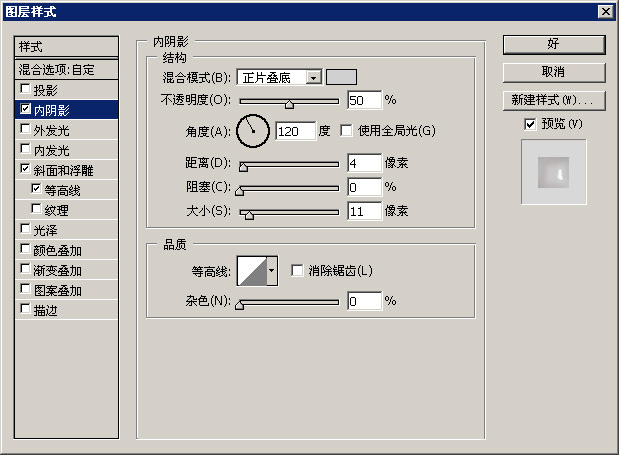Enable the 渐变叠加 gradient overlay checkbox
Viewport: 619px width, 455px height.
click(25, 269)
